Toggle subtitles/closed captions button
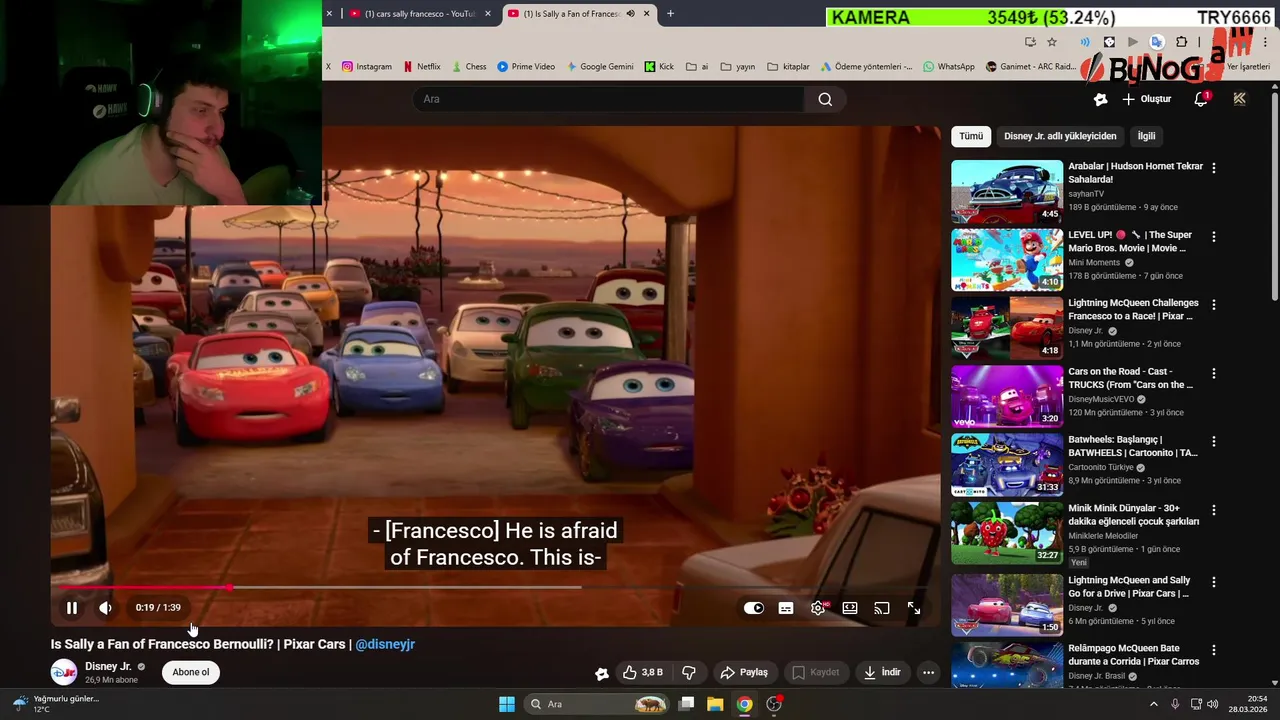This screenshot has width=1280, height=720. pos(786,608)
